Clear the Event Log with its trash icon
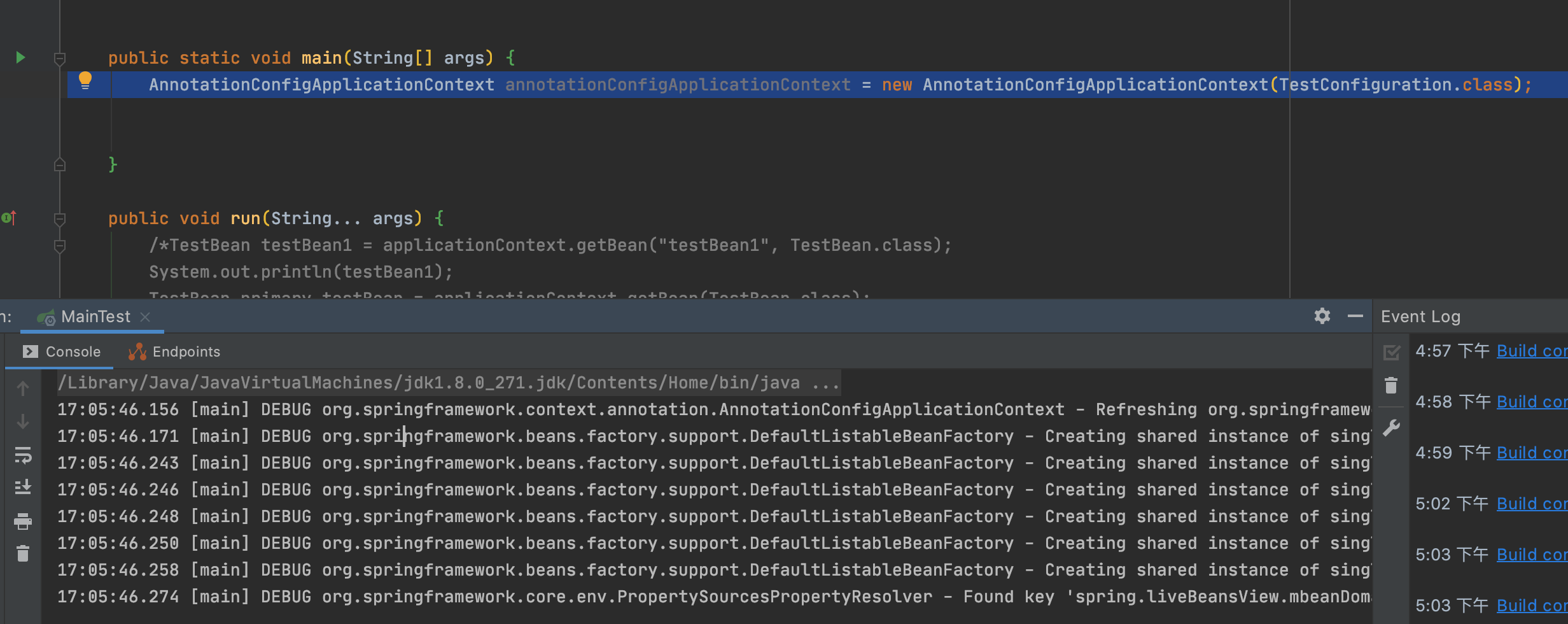Viewport: 1568px width, 624px height. [1392, 386]
